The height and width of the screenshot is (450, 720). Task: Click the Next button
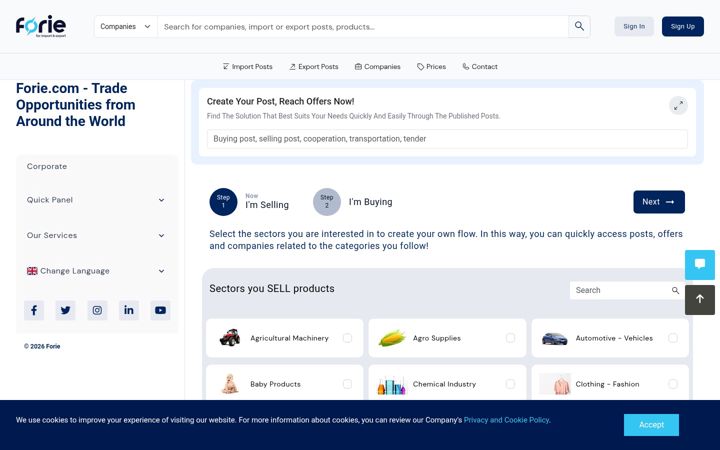pyautogui.click(x=659, y=202)
